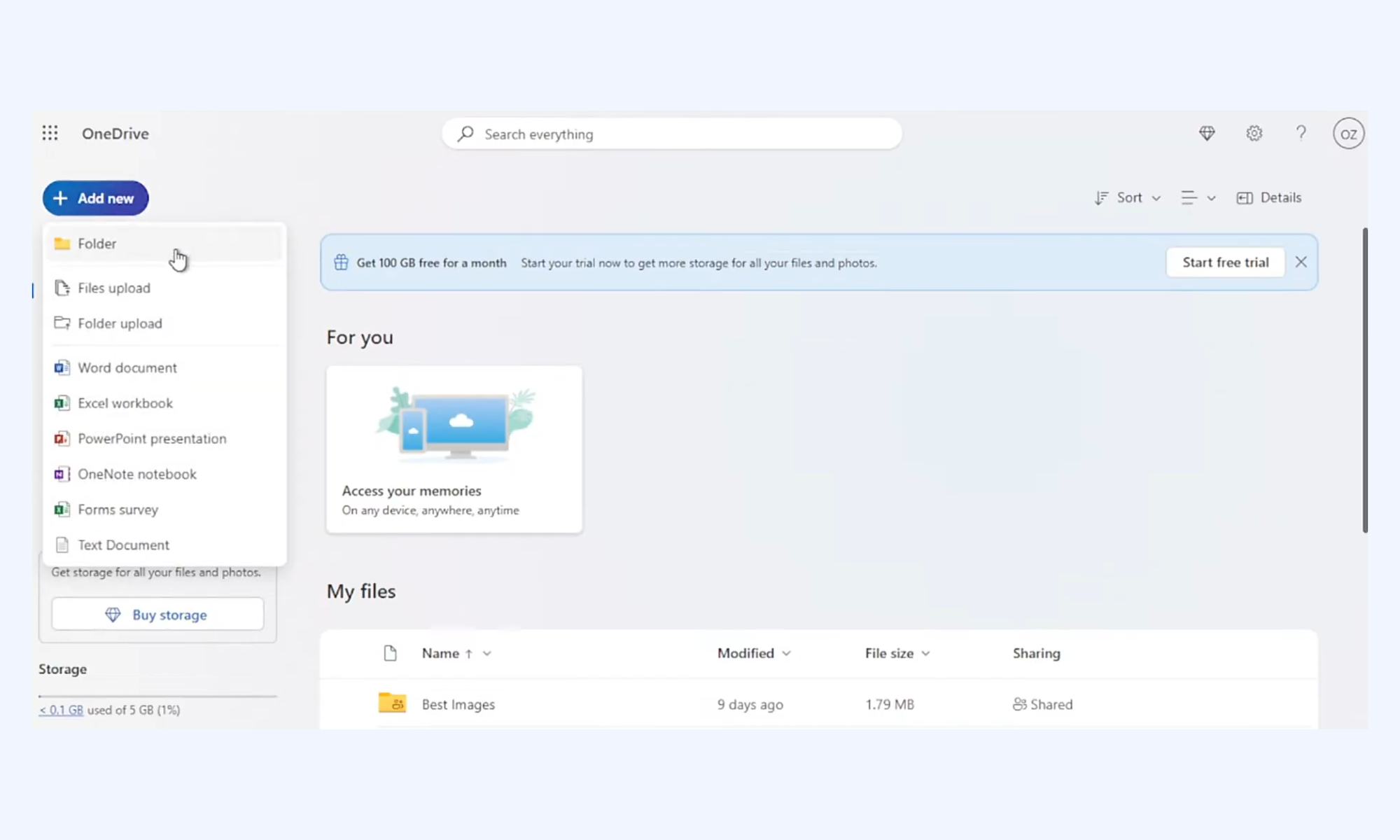Click the Word document icon
This screenshot has width=1400, height=840.
62,367
